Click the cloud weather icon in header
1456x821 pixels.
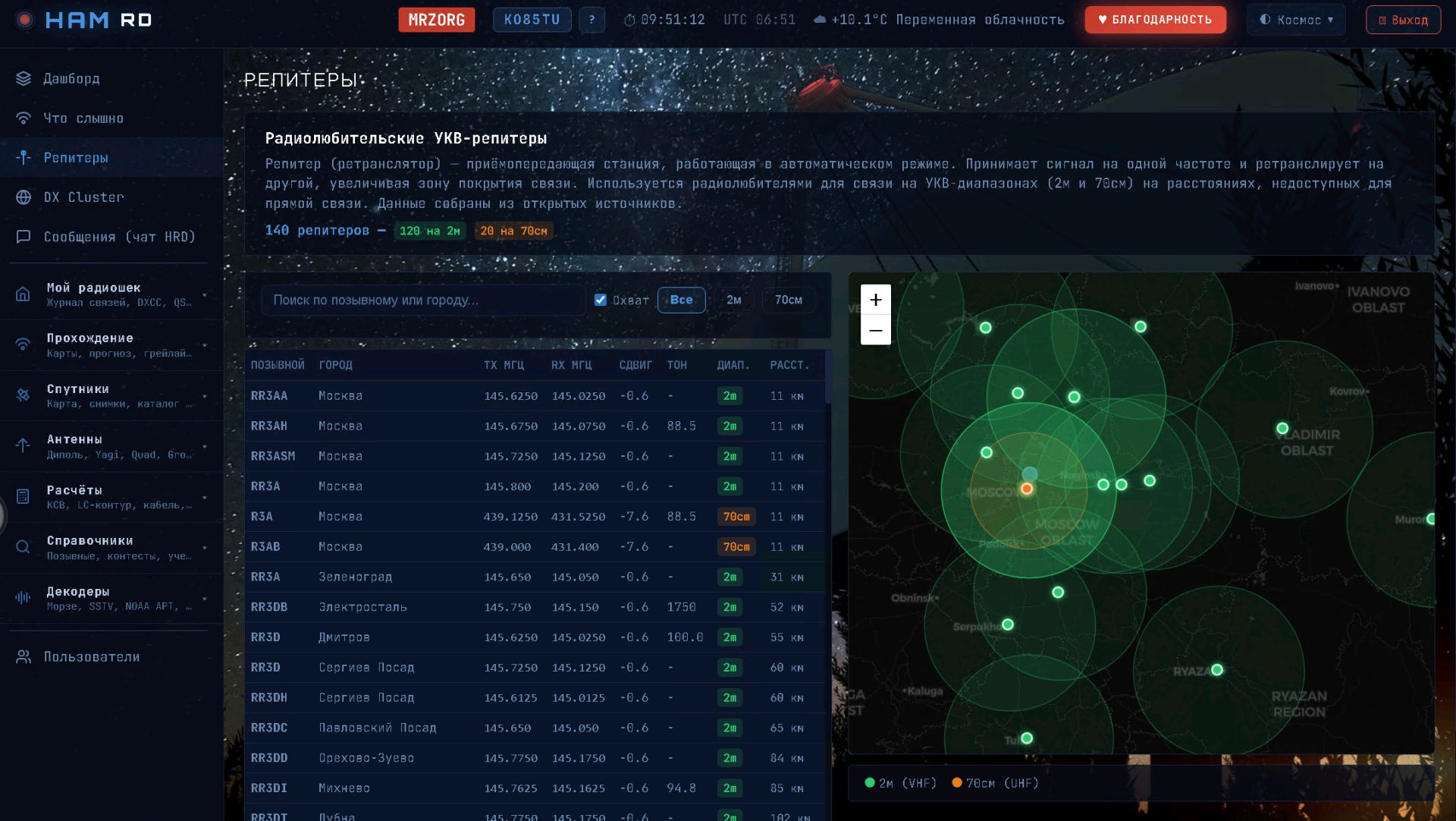click(x=820, y=20)
